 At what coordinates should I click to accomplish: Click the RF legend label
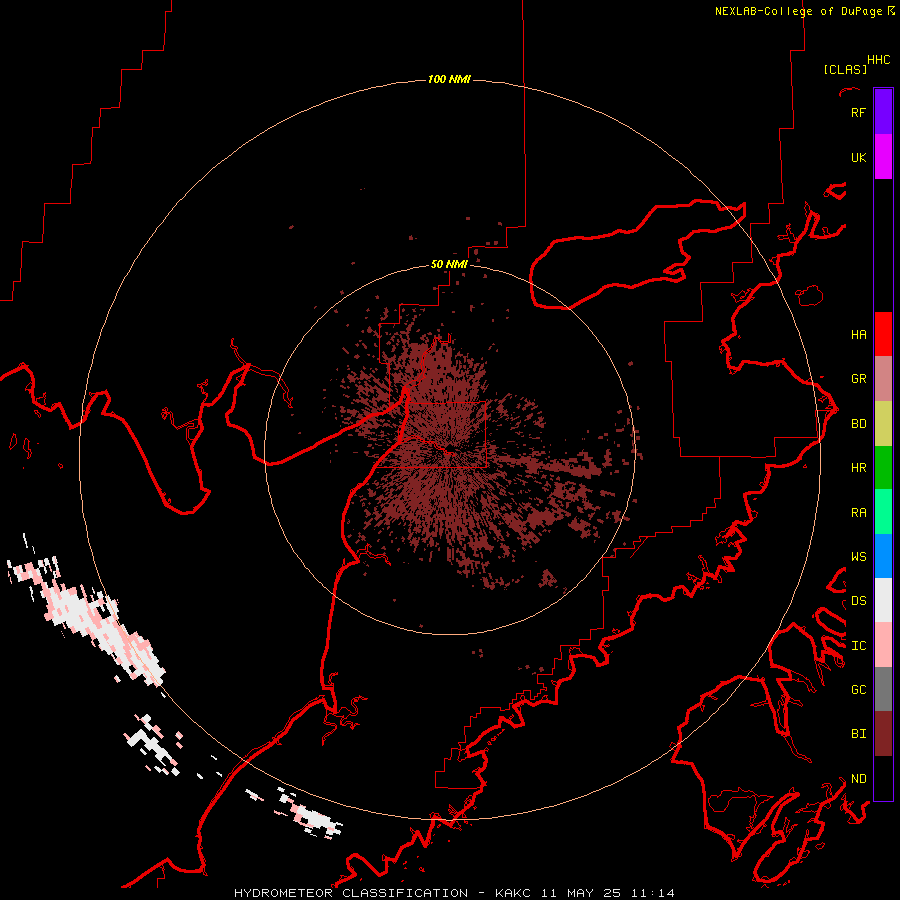pyautogui.click(x=858, y=112)
